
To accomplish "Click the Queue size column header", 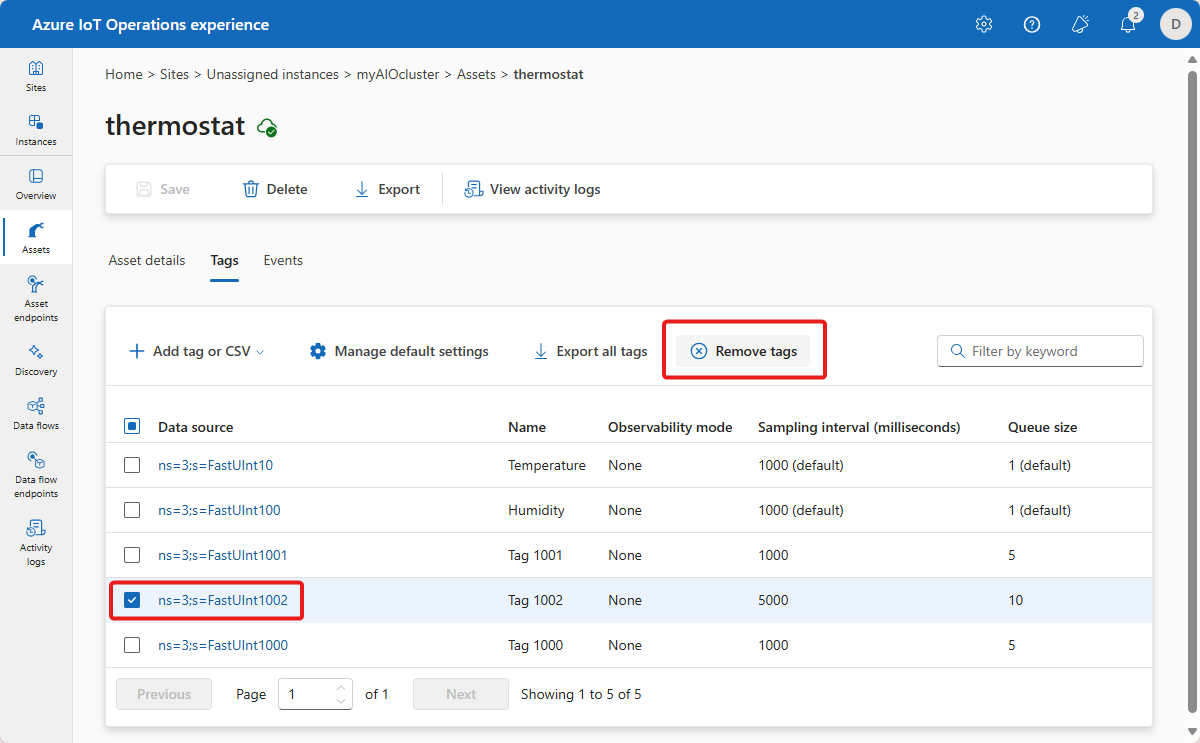I will click(1043, 427).
